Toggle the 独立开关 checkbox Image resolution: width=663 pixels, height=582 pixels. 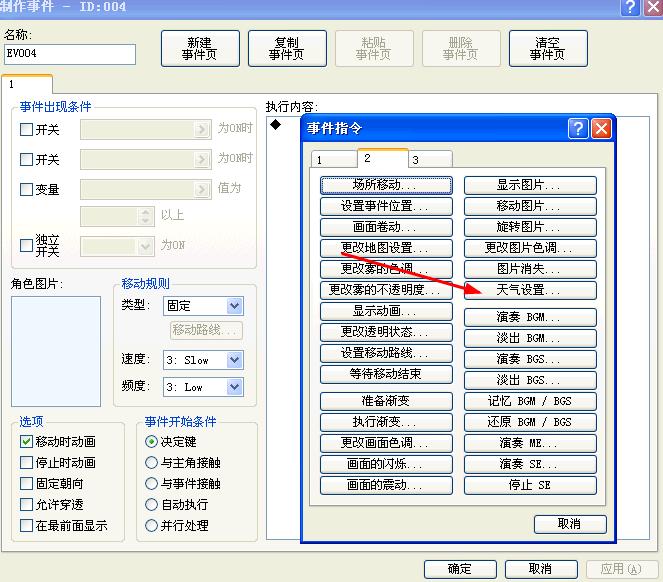(x=26, y=245)
